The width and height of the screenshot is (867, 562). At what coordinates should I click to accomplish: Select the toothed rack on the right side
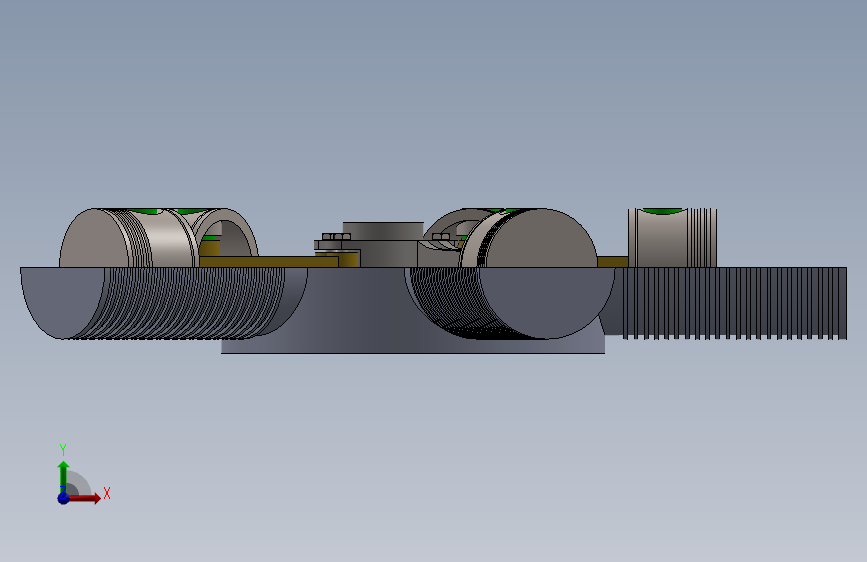point(734,303)
